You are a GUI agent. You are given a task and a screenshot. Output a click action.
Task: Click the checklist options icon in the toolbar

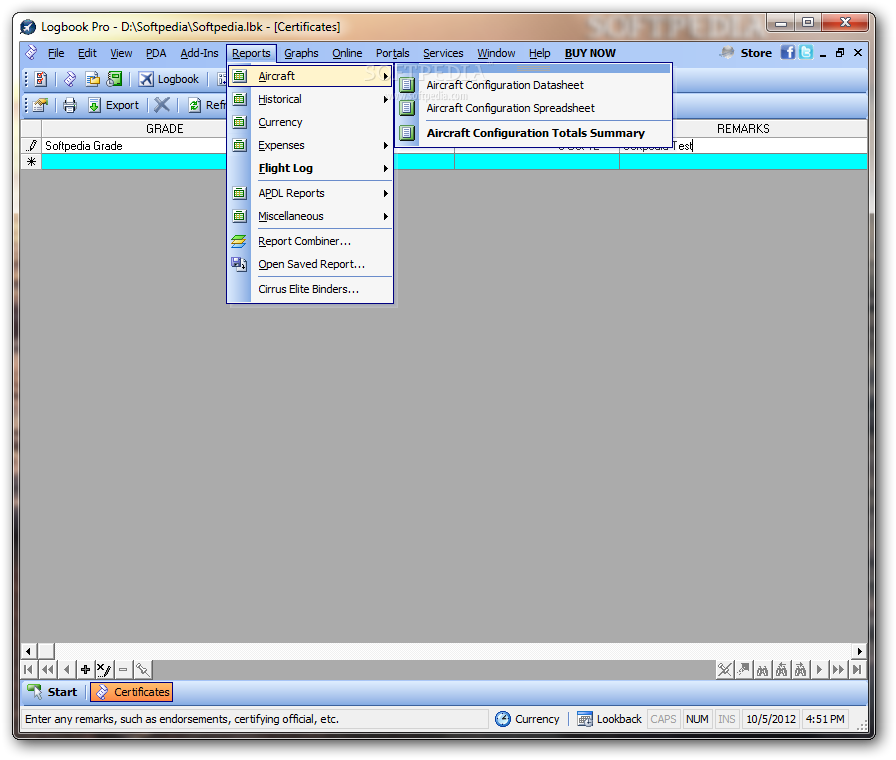tap(41, 79)
